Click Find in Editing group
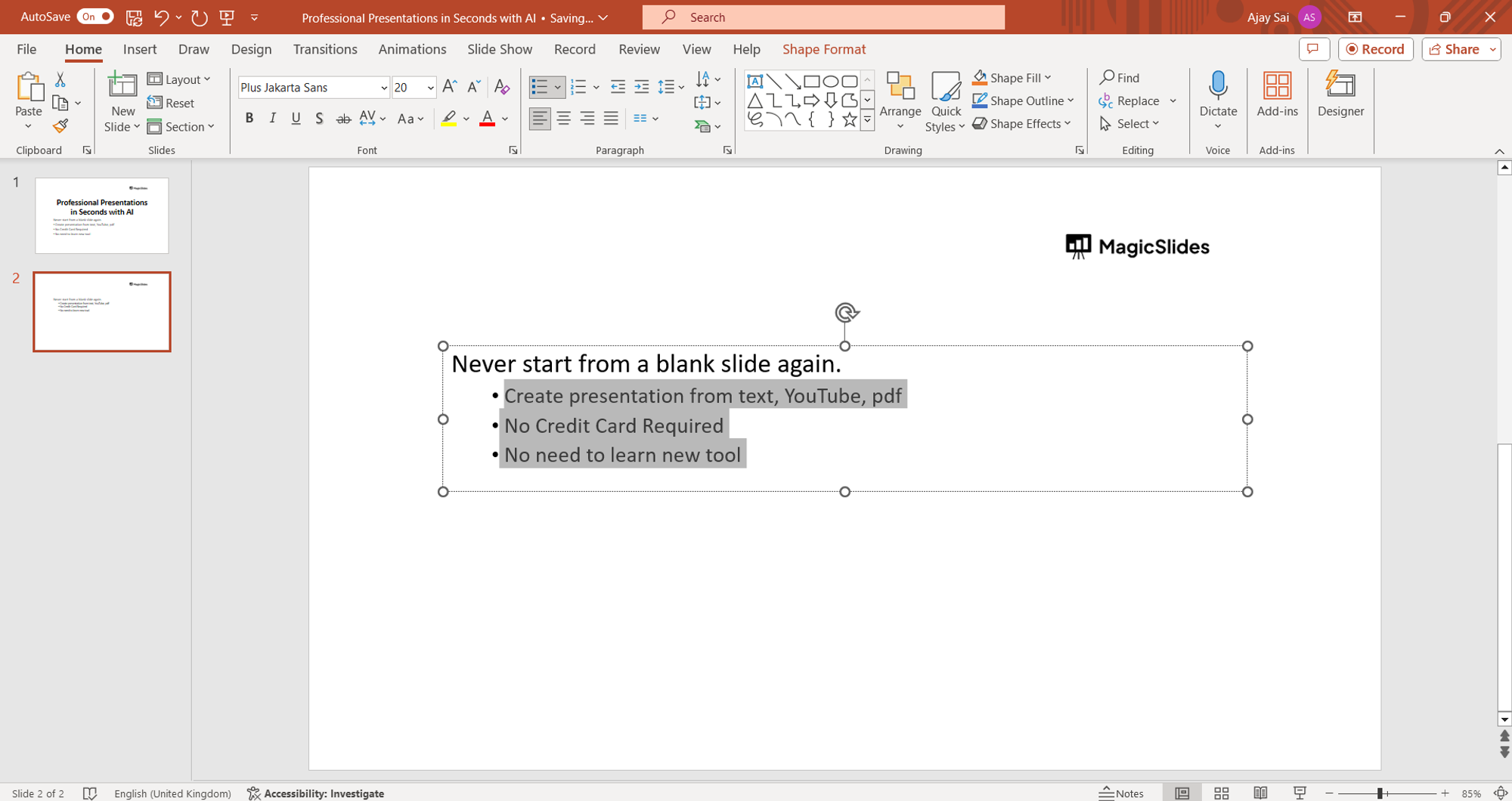This screenshot has width=1512, height=801. pos(1120,78)
